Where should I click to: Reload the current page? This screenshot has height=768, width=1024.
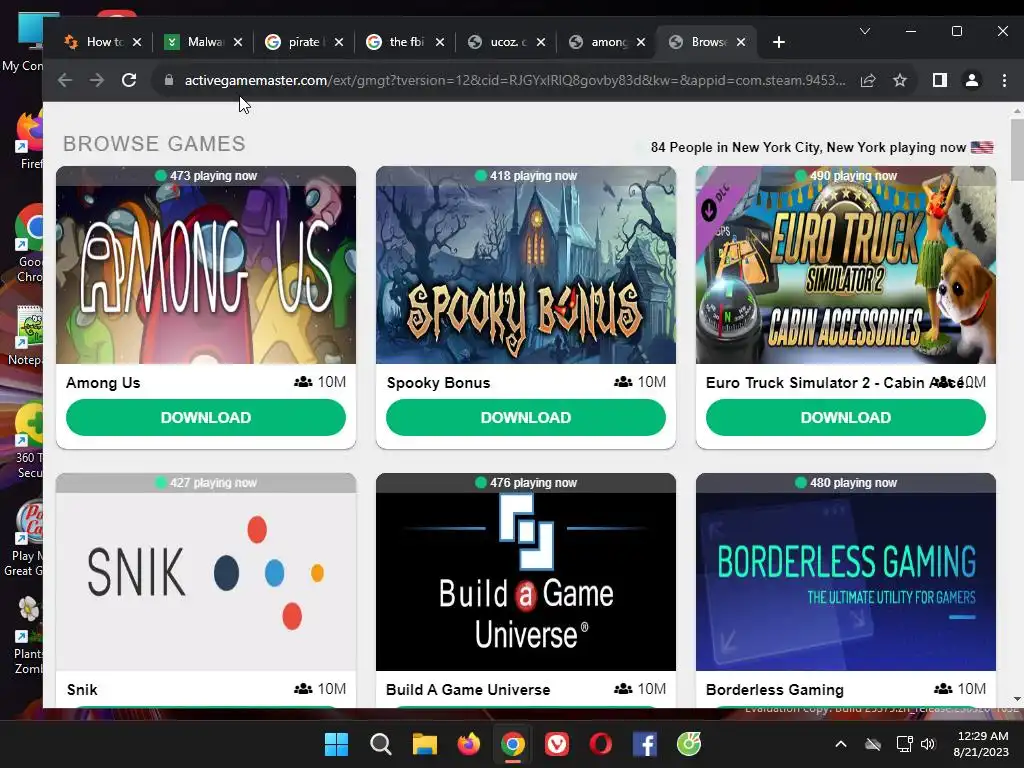129,80
